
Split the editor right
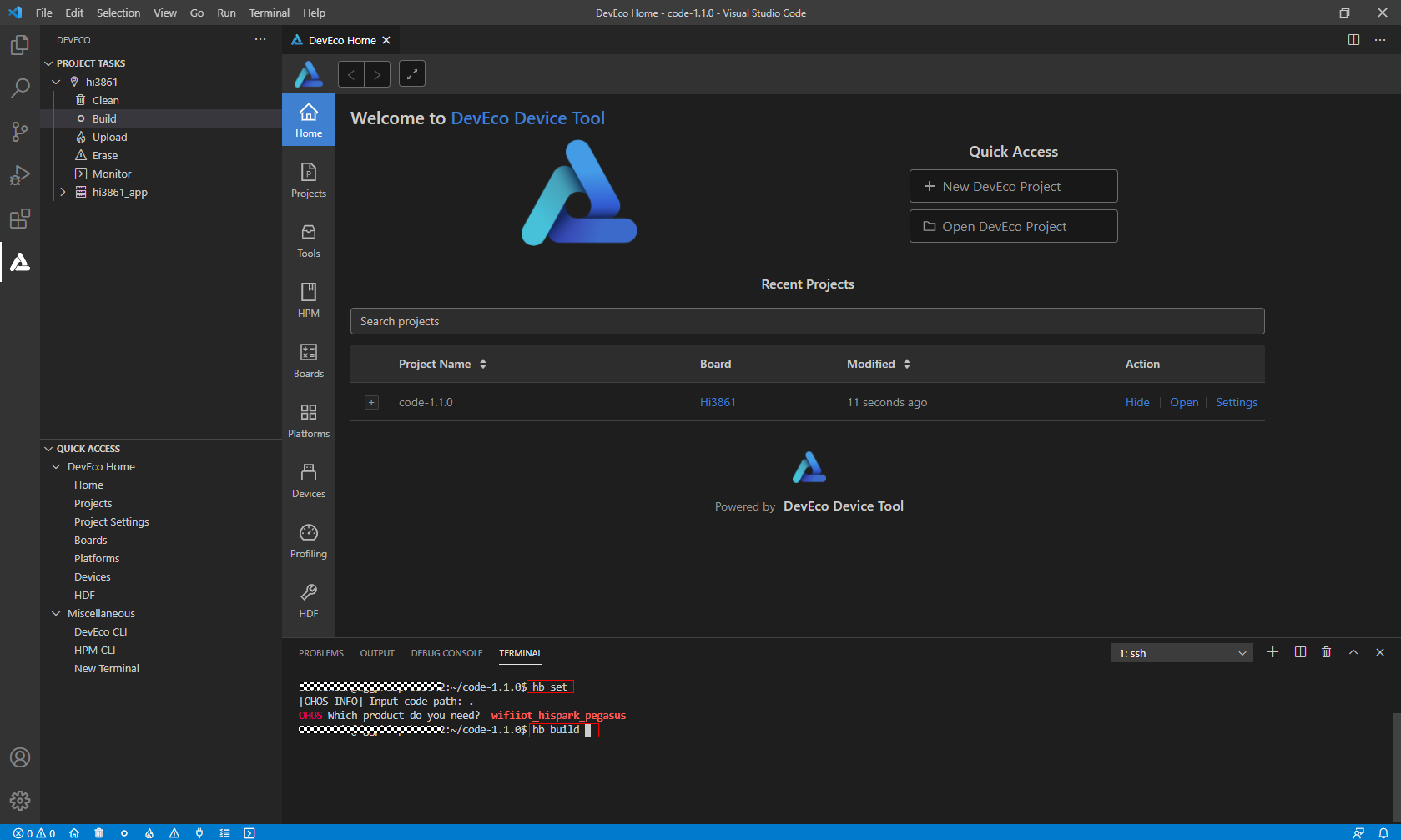pyautogui.click(x=1353, y=40)
